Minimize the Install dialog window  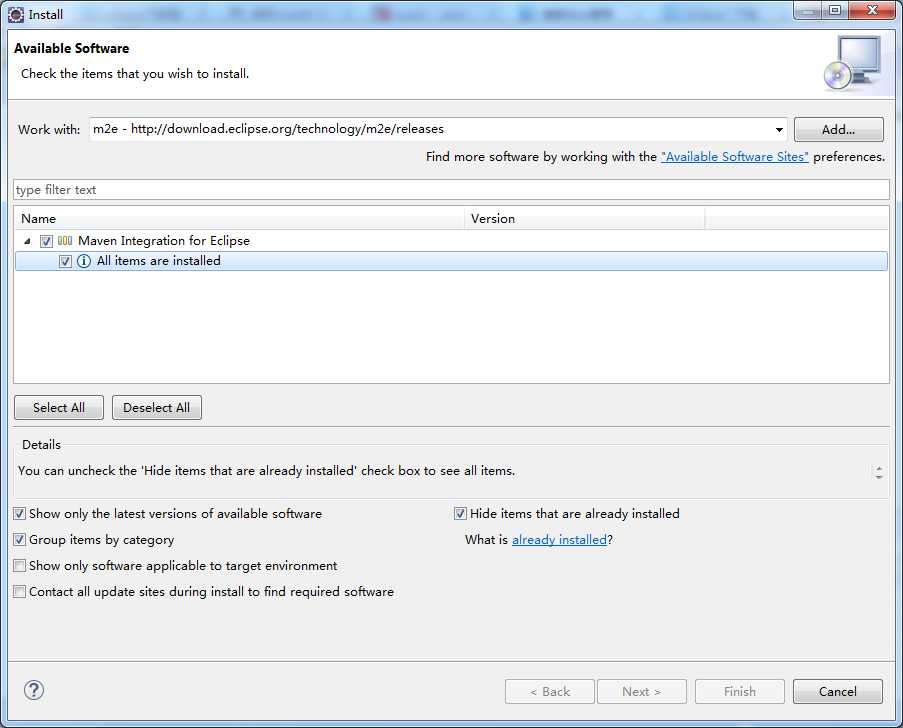[808, 10]
